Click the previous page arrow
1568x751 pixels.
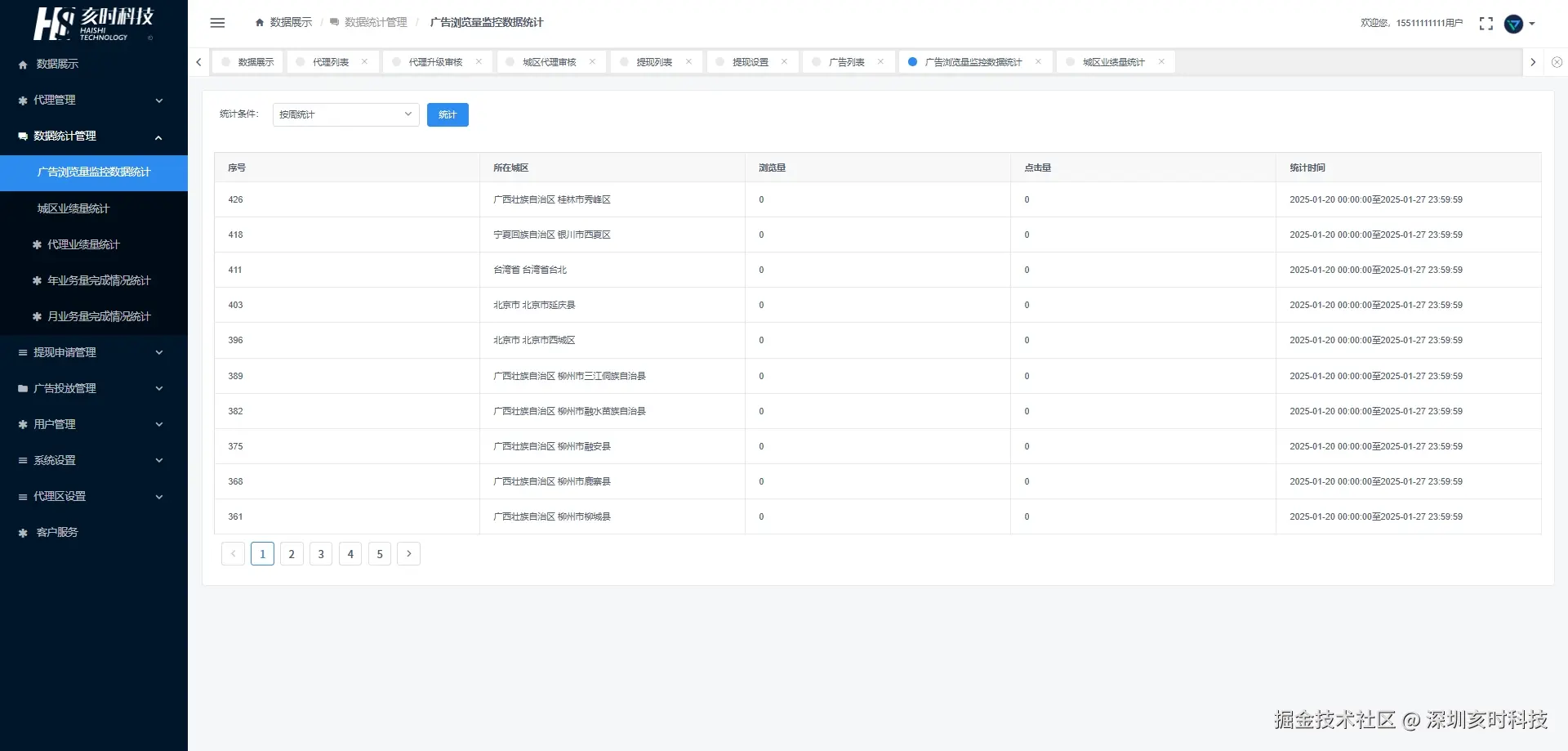[233, 554]
